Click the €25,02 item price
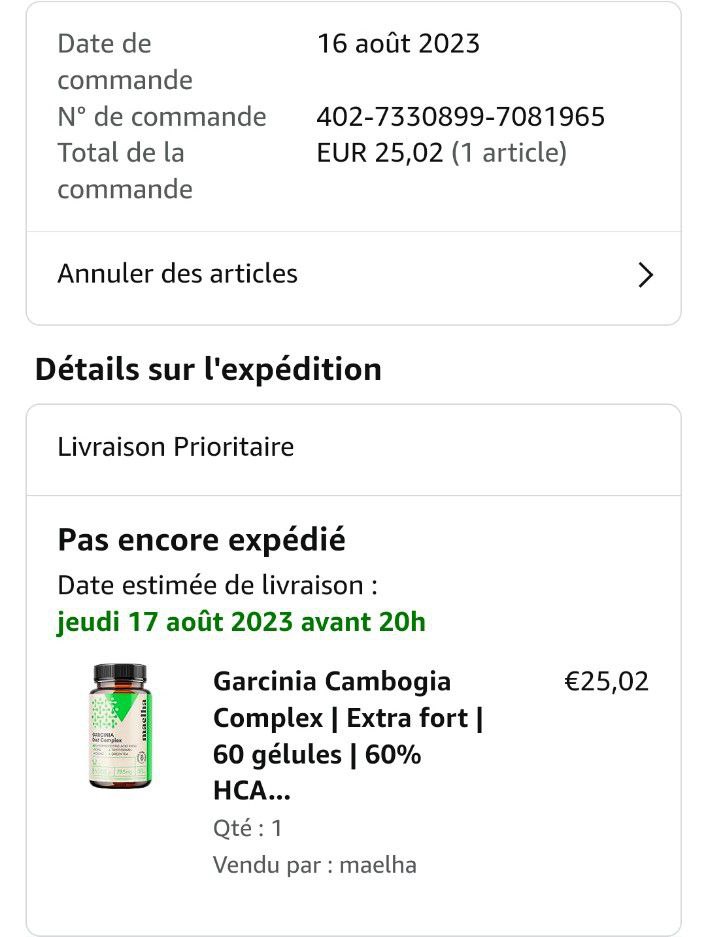 (606, 682)
